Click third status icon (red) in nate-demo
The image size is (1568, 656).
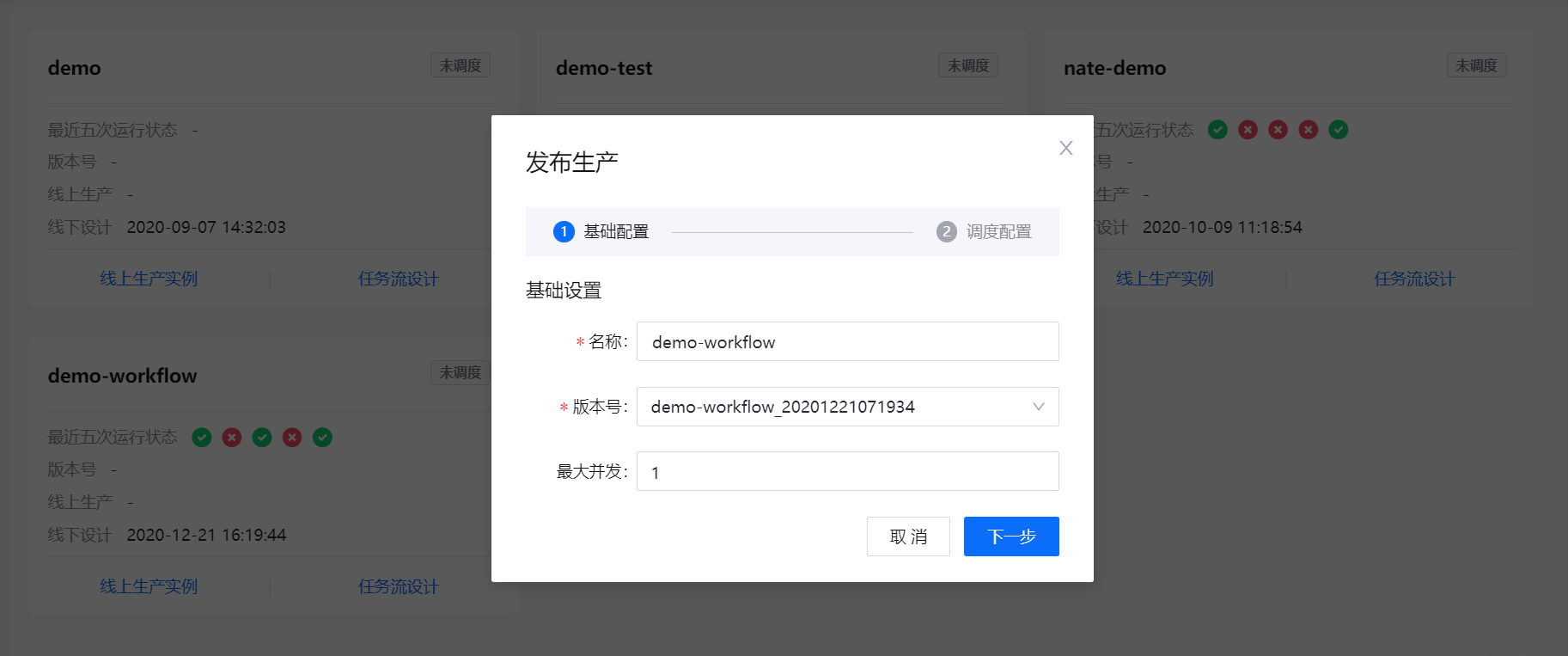[x=1278, y=130]
